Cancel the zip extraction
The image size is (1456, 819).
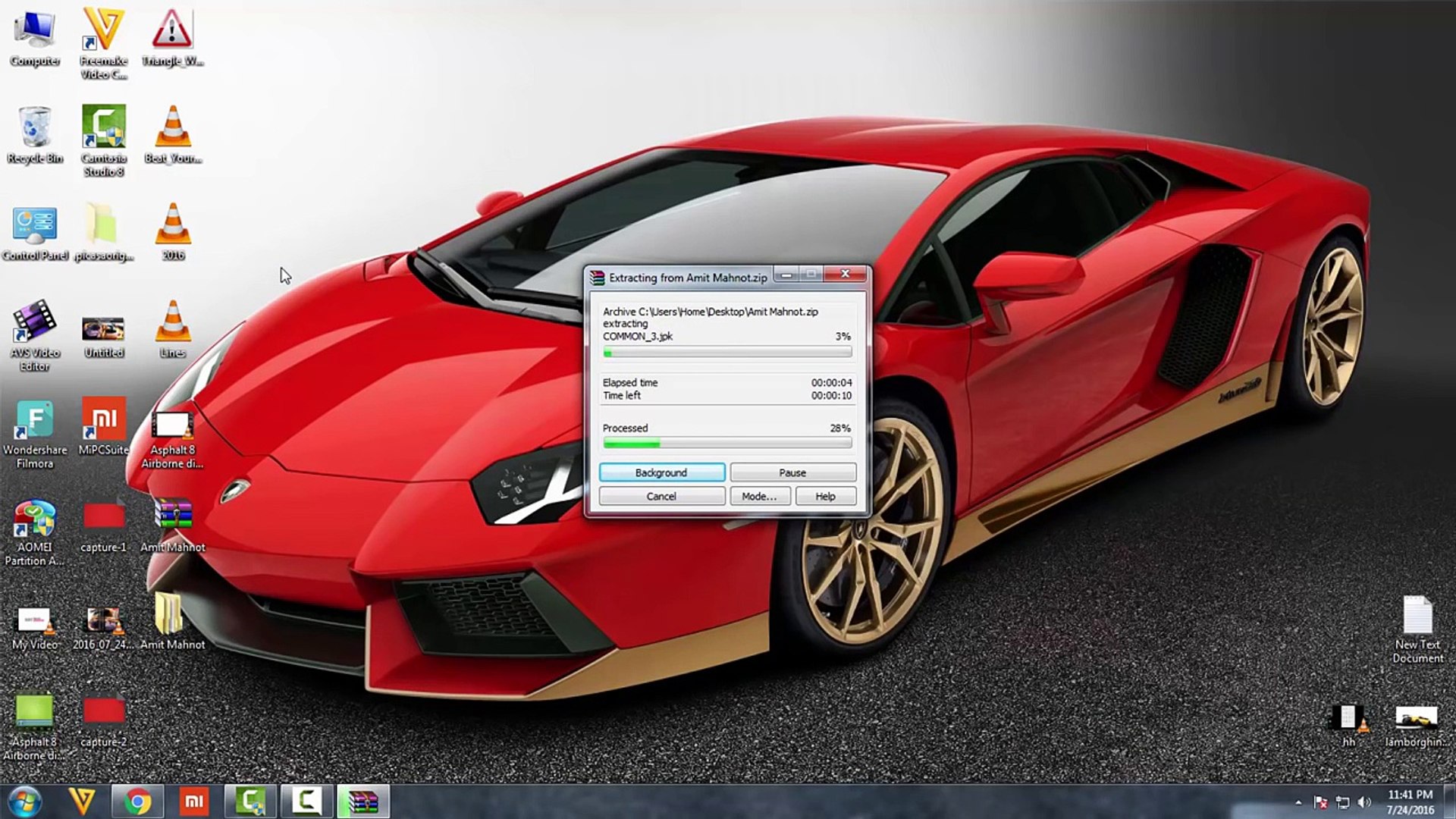coord(661,496)
